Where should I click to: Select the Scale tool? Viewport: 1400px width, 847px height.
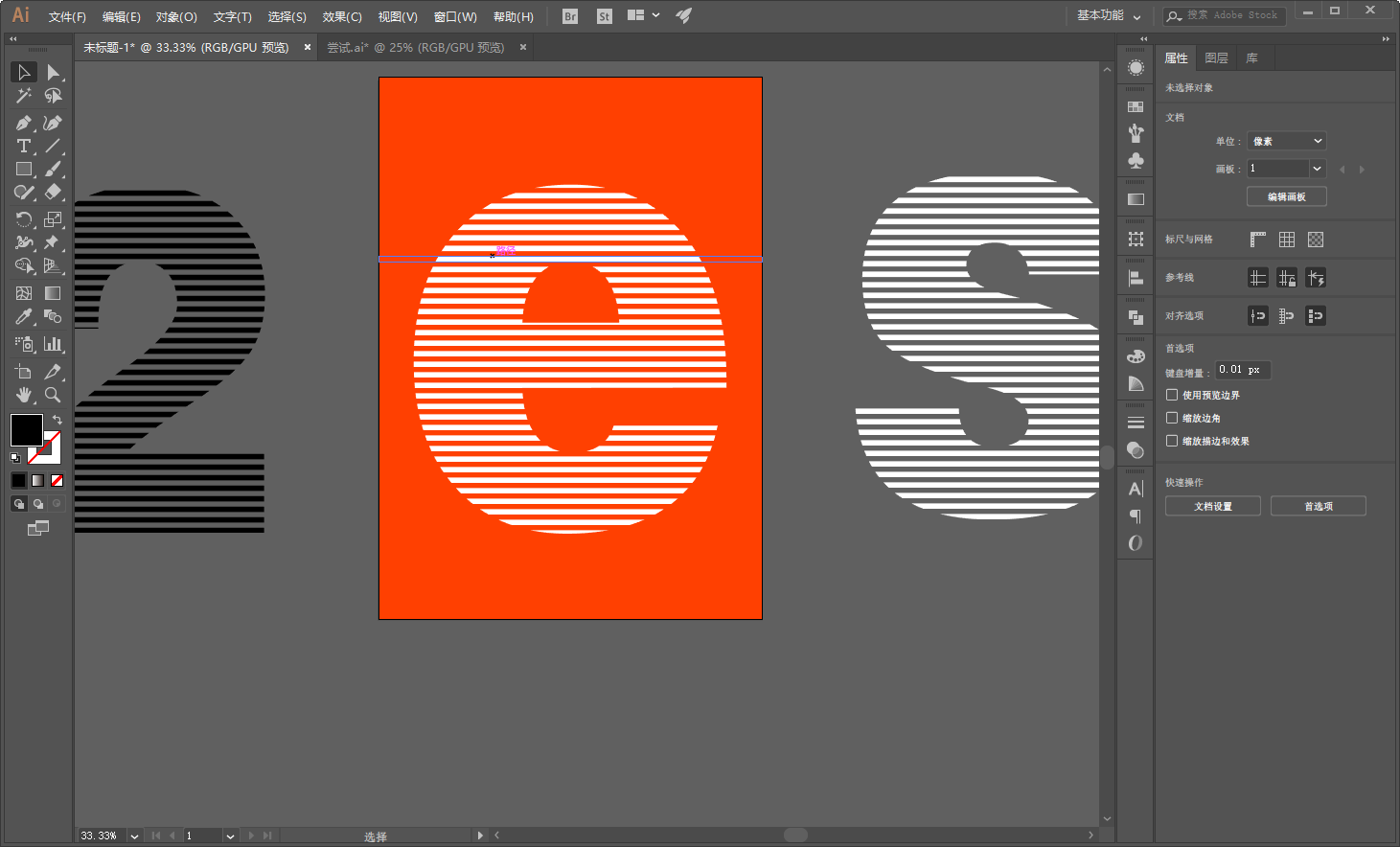(53, 219)
